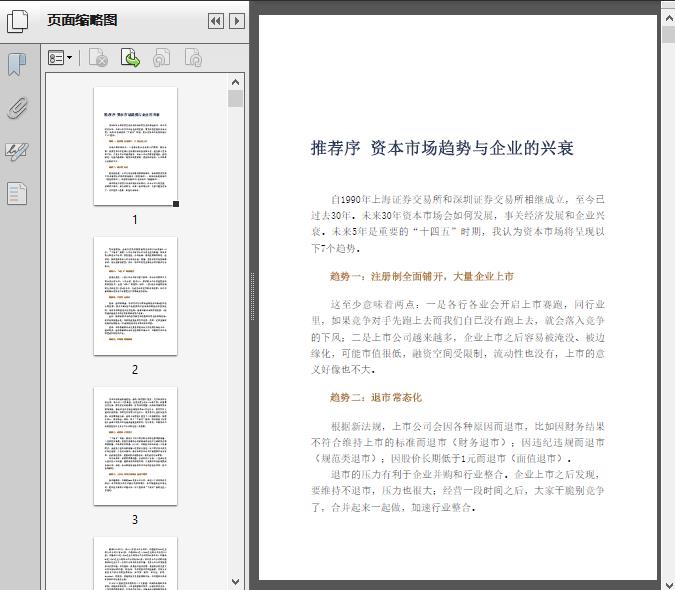Collapse panel with double-arrow button
Viewport: 675px width, 590px height.
pos(216,21)
